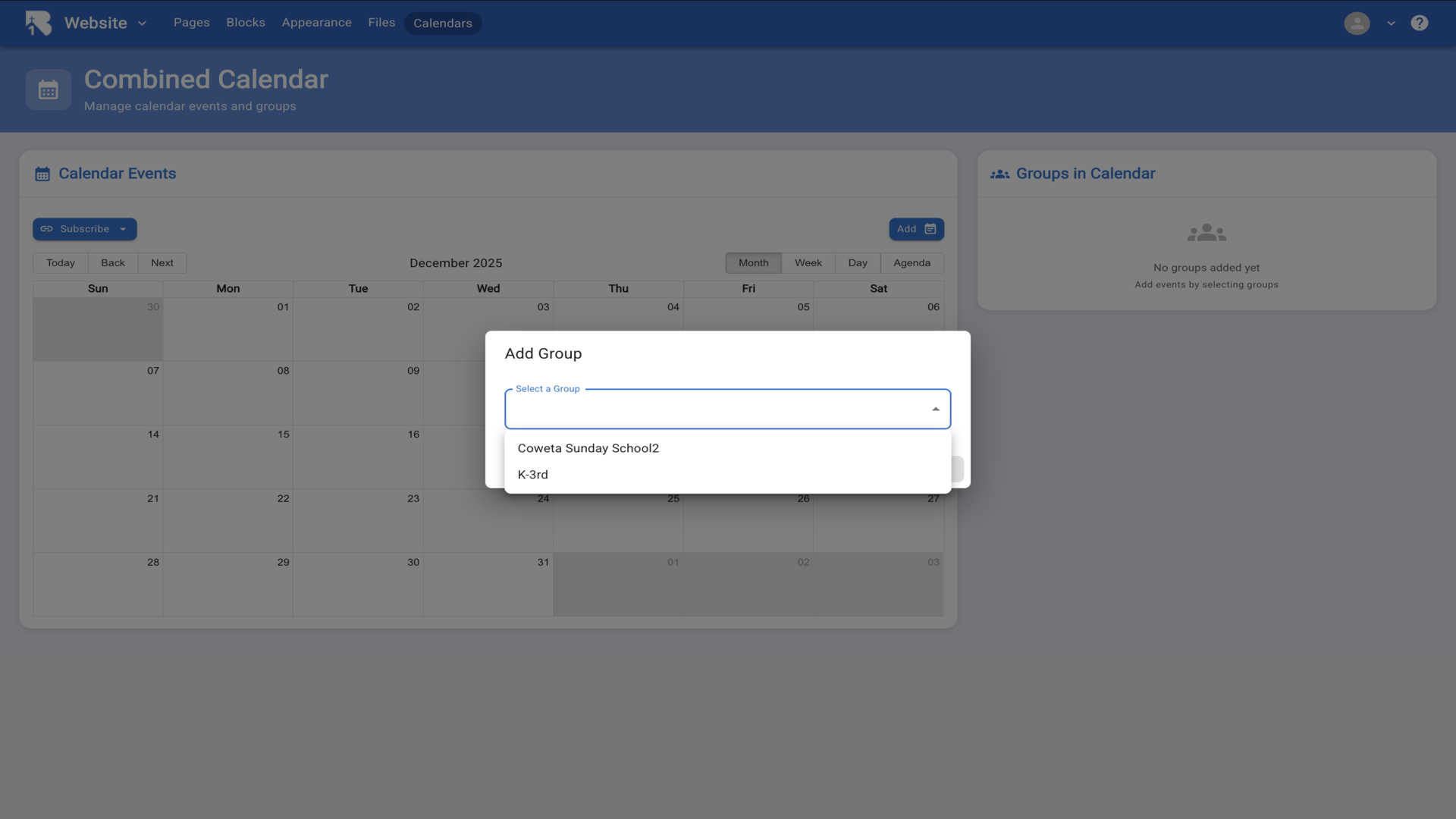Image resolution: width=1456 pixels, height=819 pixels.
Task: Switch calendar to Week view
Action: click(x=808, y=263)
